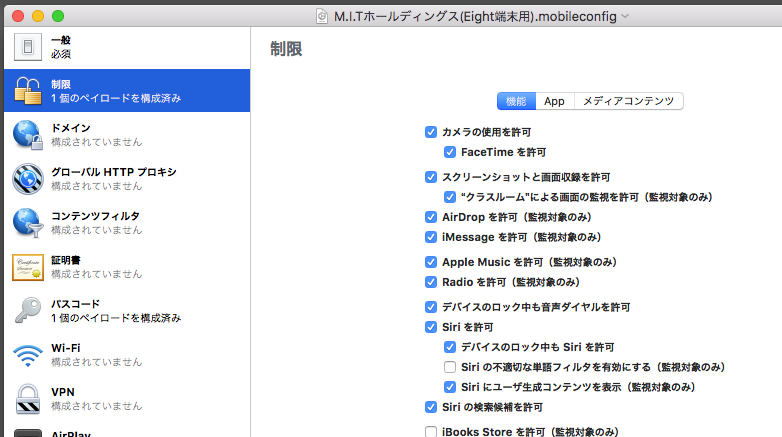Screen dimensions: 782x437
Task: Toggle スクリーンショットと画面収録を許可 checkbox
Action: (x=431, y=177)
